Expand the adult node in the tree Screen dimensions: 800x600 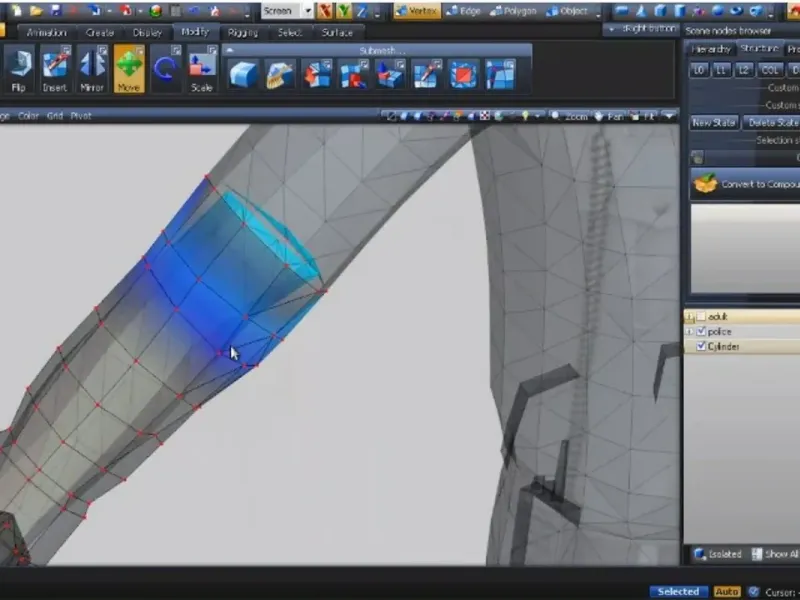tap(689, 317)
